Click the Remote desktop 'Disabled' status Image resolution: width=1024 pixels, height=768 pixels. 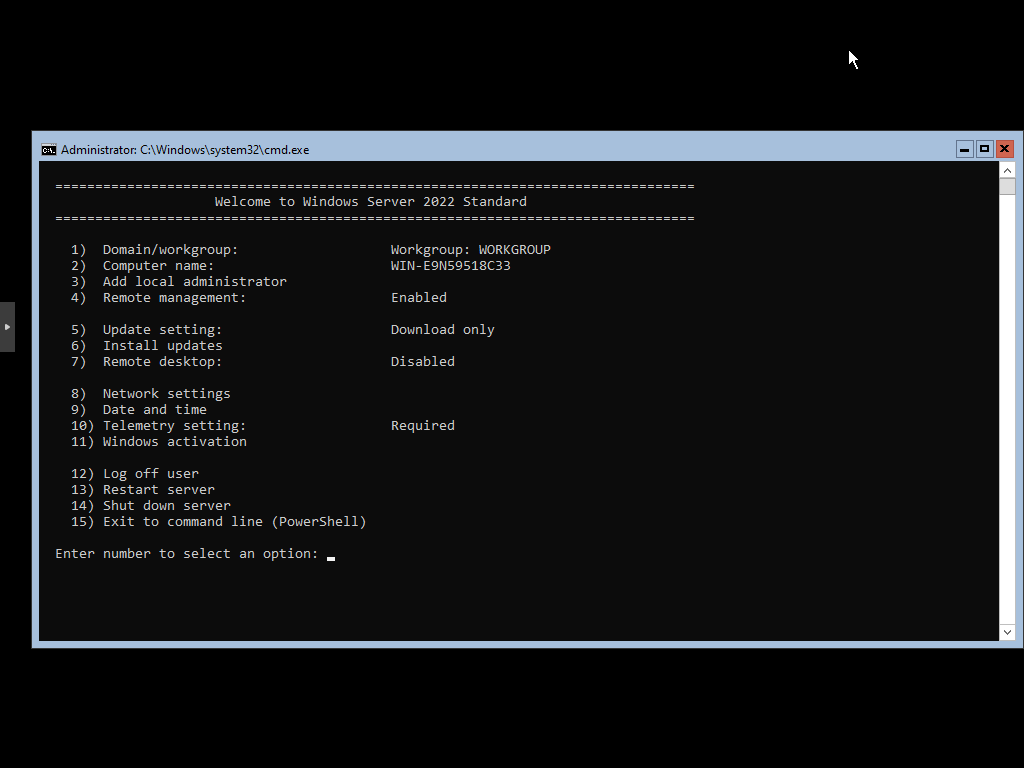tap(422, 362)
